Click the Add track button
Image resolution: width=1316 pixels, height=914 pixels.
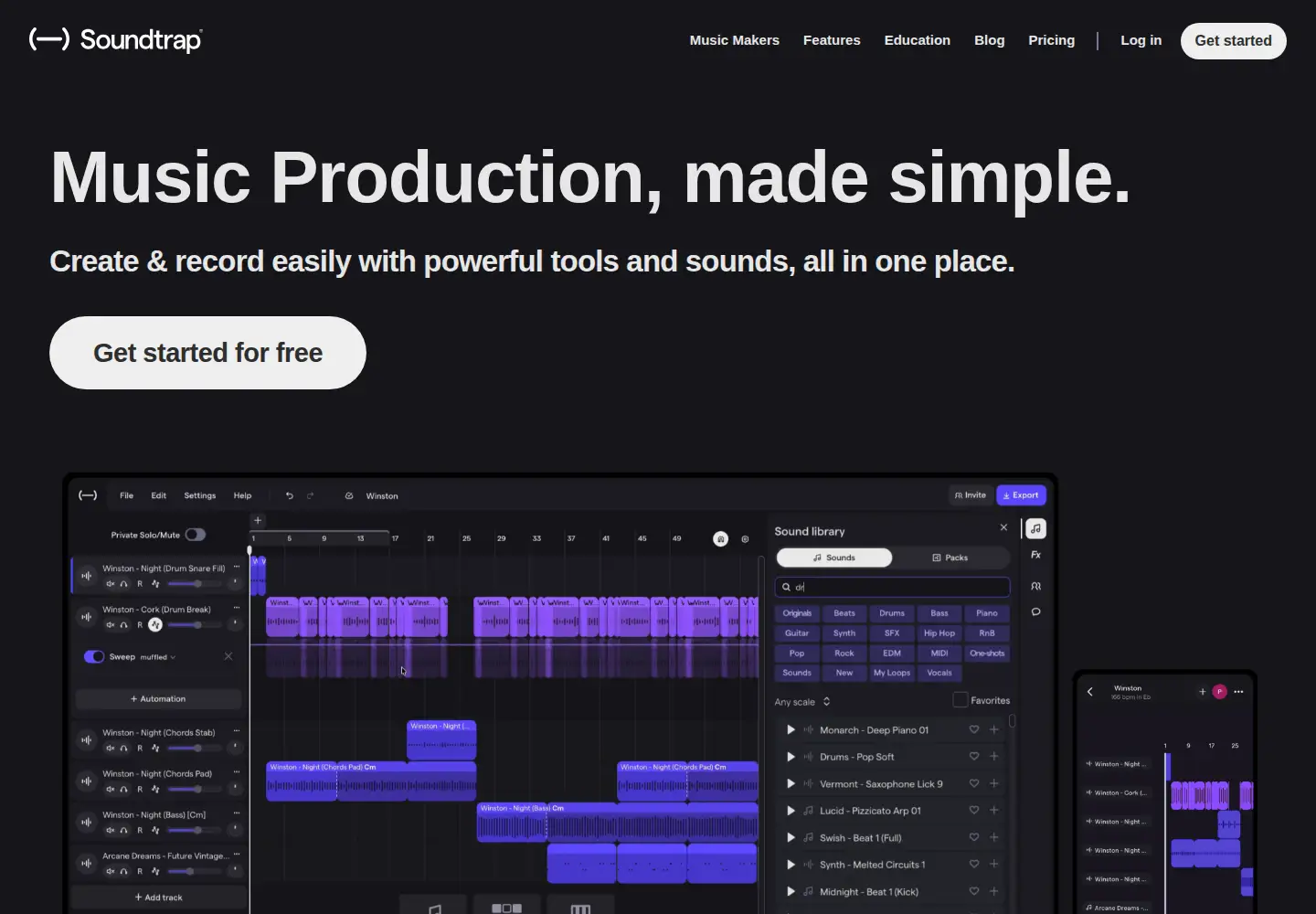159,898
